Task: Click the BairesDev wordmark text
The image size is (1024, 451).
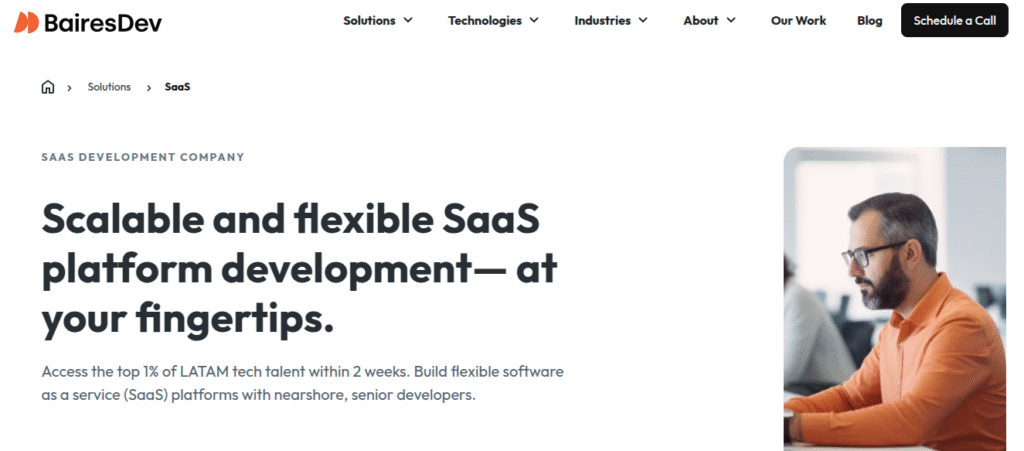Action: point(103,23)
